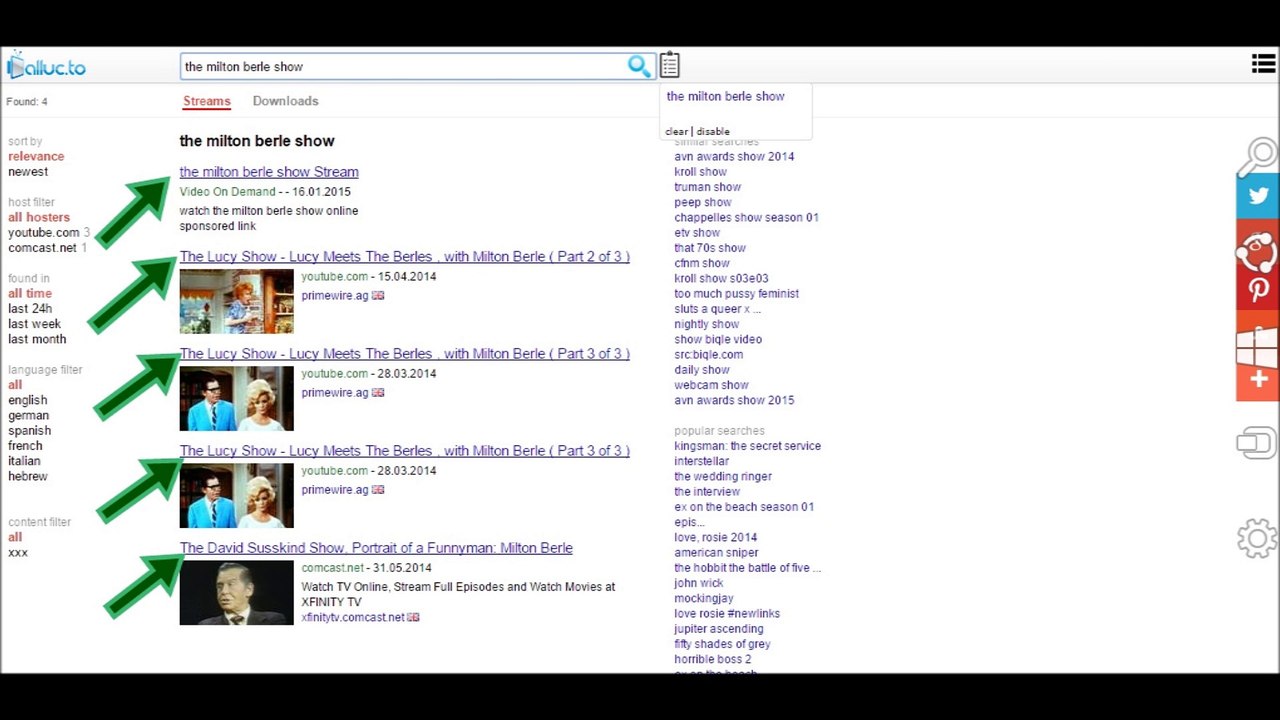Open popular search 'horrible boss 2'
The width and height of the screenshot is (1280, 720).
712,659
